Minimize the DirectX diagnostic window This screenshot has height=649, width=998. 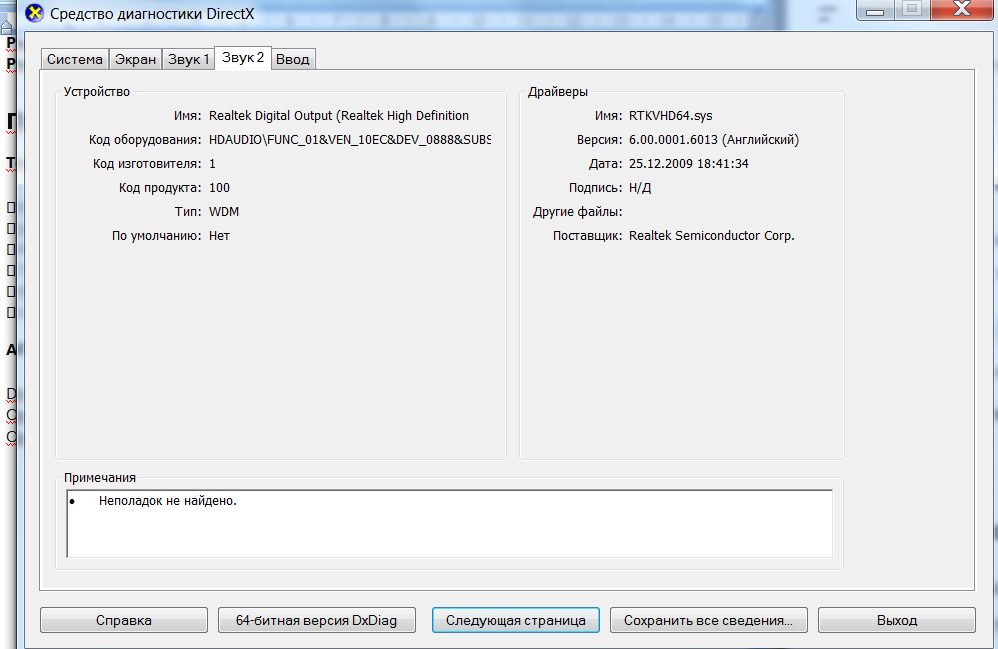(x=875, y=10)
